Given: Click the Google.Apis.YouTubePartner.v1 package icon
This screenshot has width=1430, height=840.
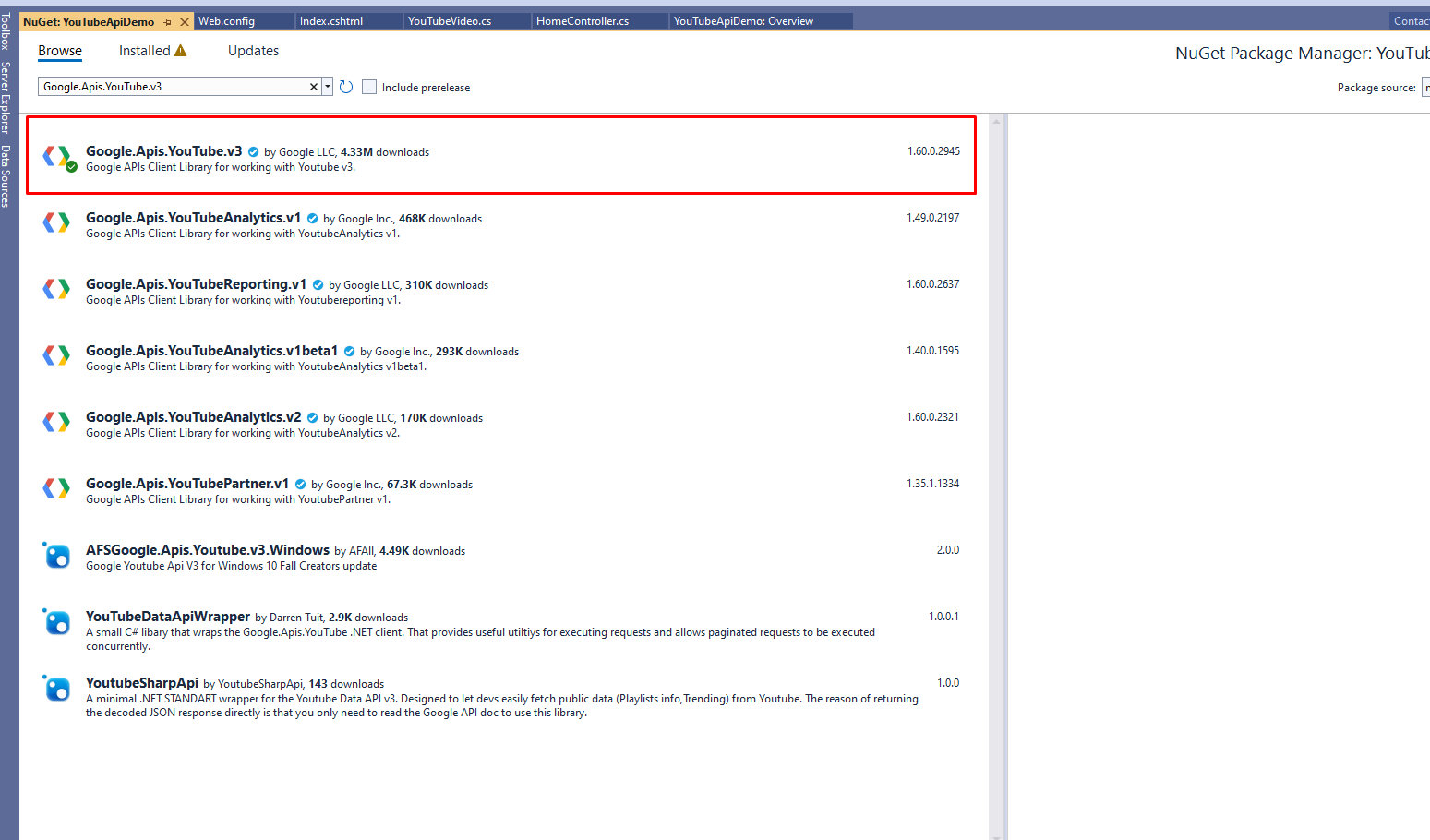Looking at the screenshot, I should 56,488.
